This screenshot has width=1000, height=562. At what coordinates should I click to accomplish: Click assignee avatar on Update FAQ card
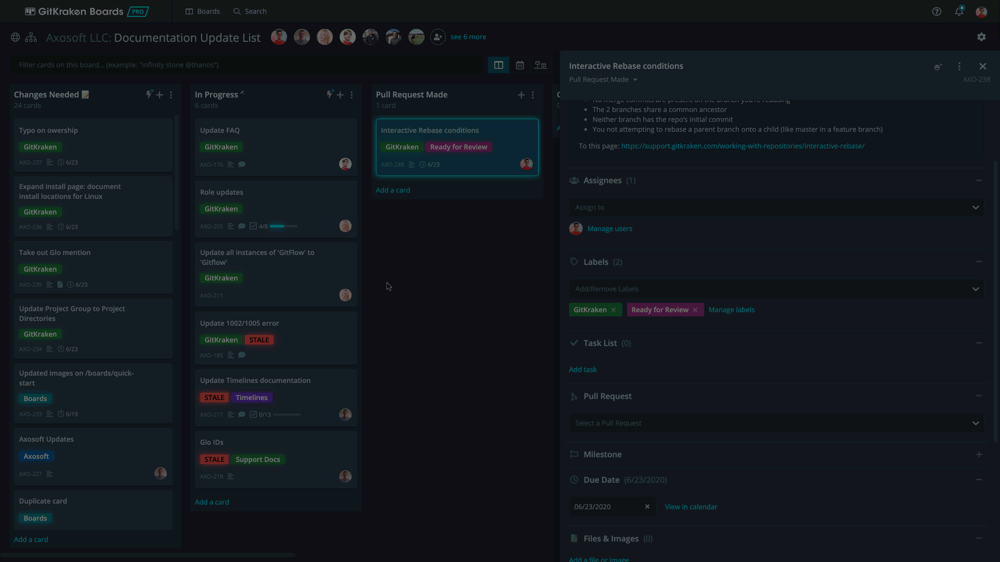tap(345, 164)
